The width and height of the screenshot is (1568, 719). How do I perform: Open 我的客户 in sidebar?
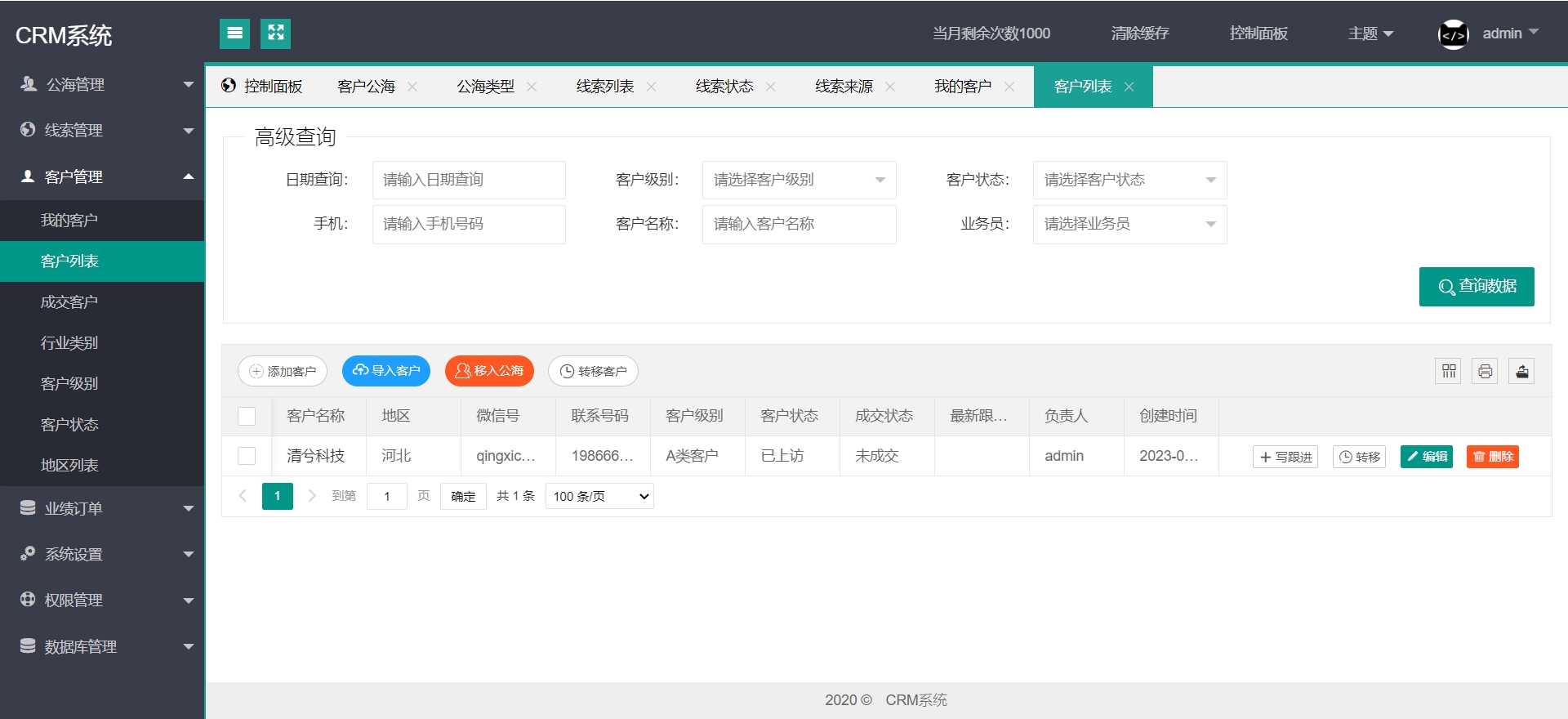(x=102, y=221)
